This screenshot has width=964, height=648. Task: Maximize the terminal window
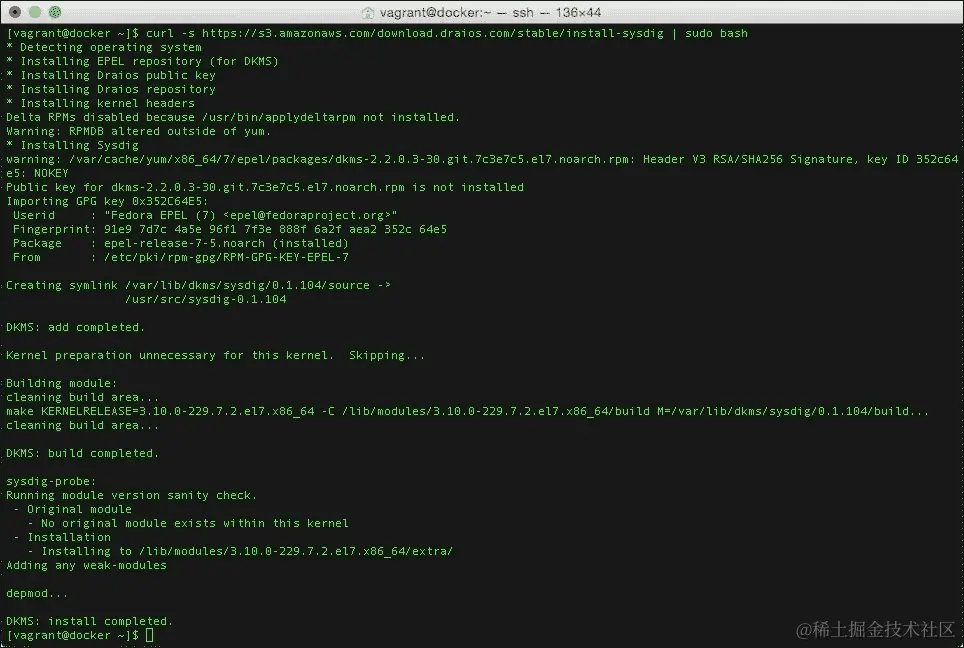pos(55,12)
